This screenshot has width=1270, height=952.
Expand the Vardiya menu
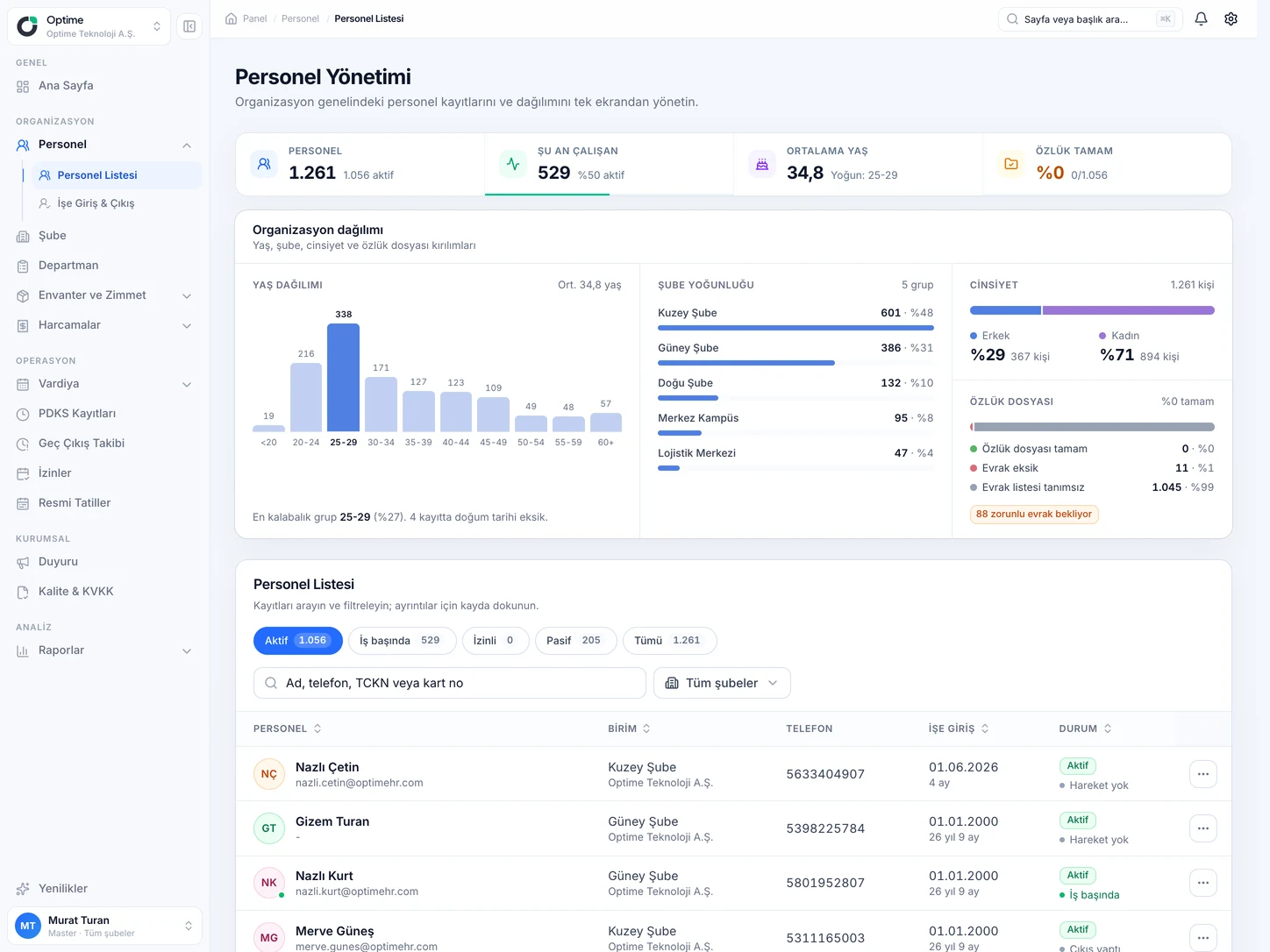click(187, 384)
